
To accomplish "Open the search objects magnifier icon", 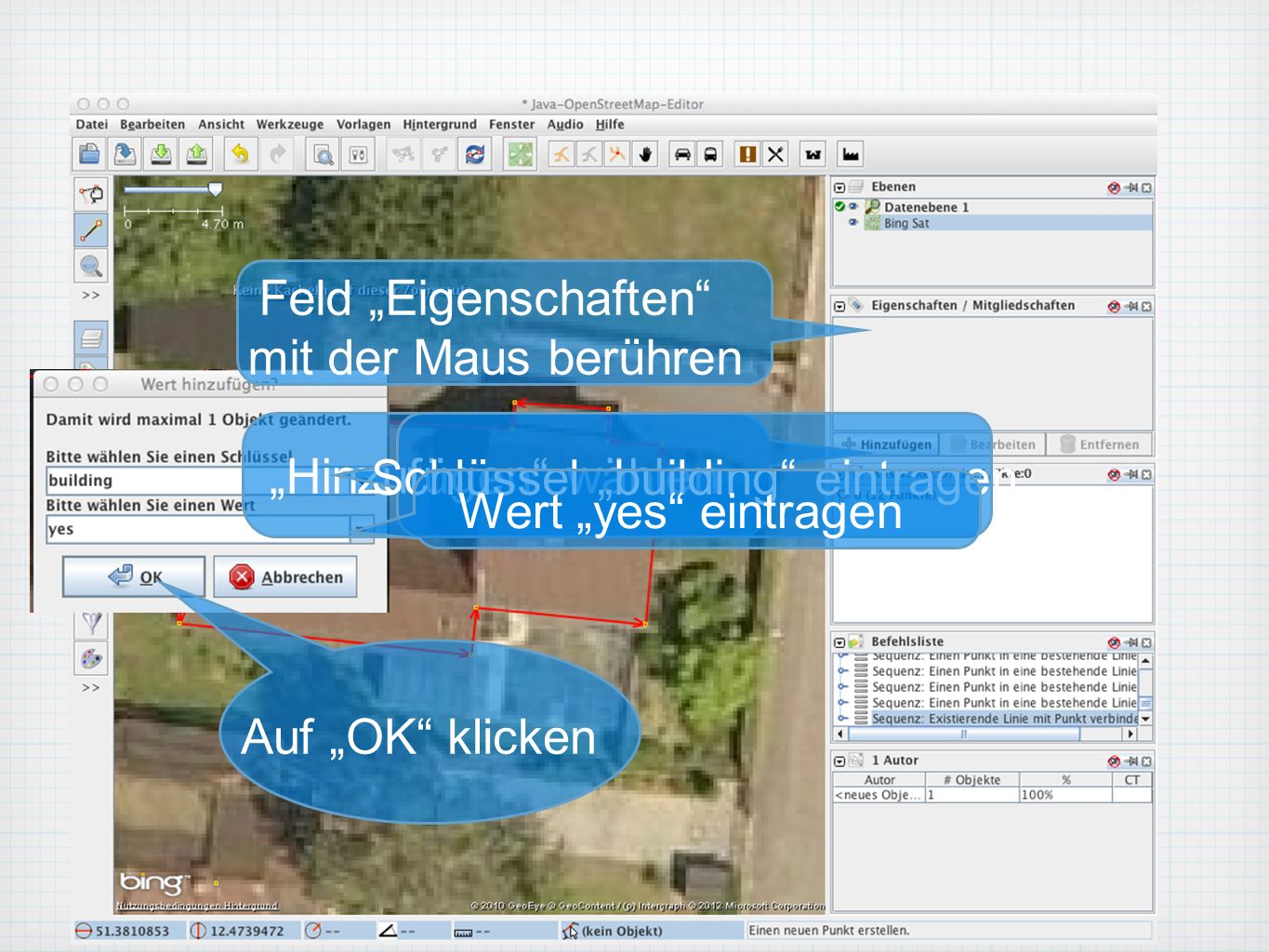I will tap(323, 154).
